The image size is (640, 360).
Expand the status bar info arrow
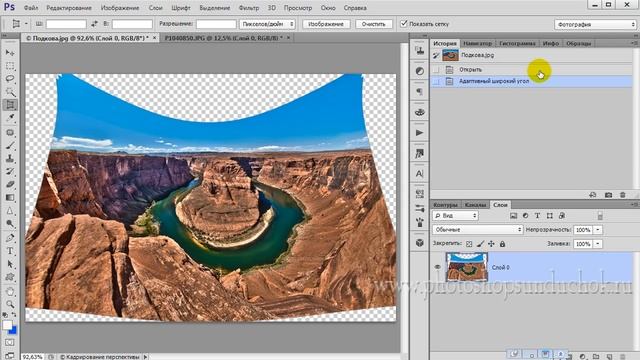[x=146, y=357]
